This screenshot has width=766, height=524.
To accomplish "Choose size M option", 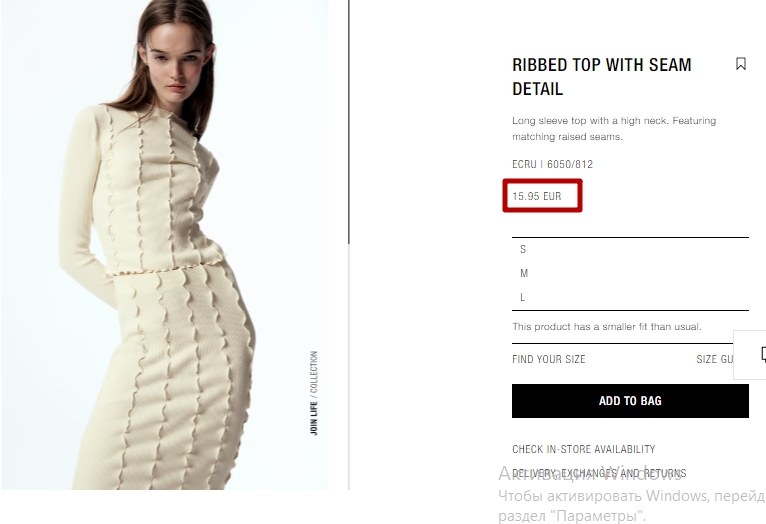I will pyautogui.click(x=630, y=273).
